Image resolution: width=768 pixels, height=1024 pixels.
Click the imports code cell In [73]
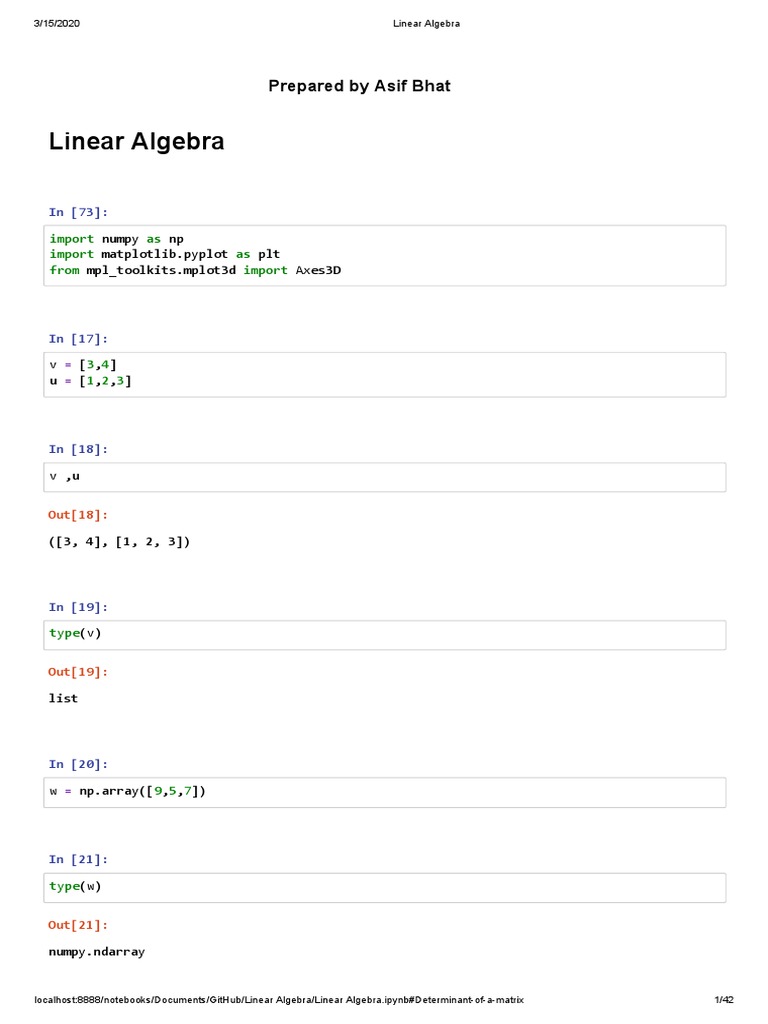385,255
